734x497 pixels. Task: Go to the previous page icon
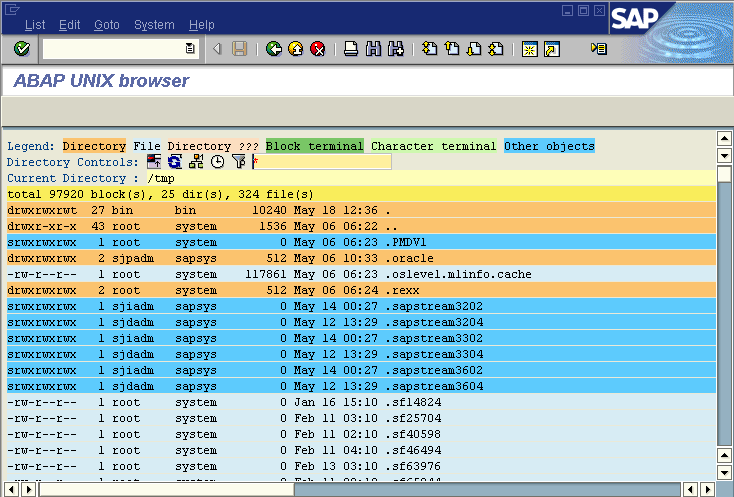click(452, 49)
